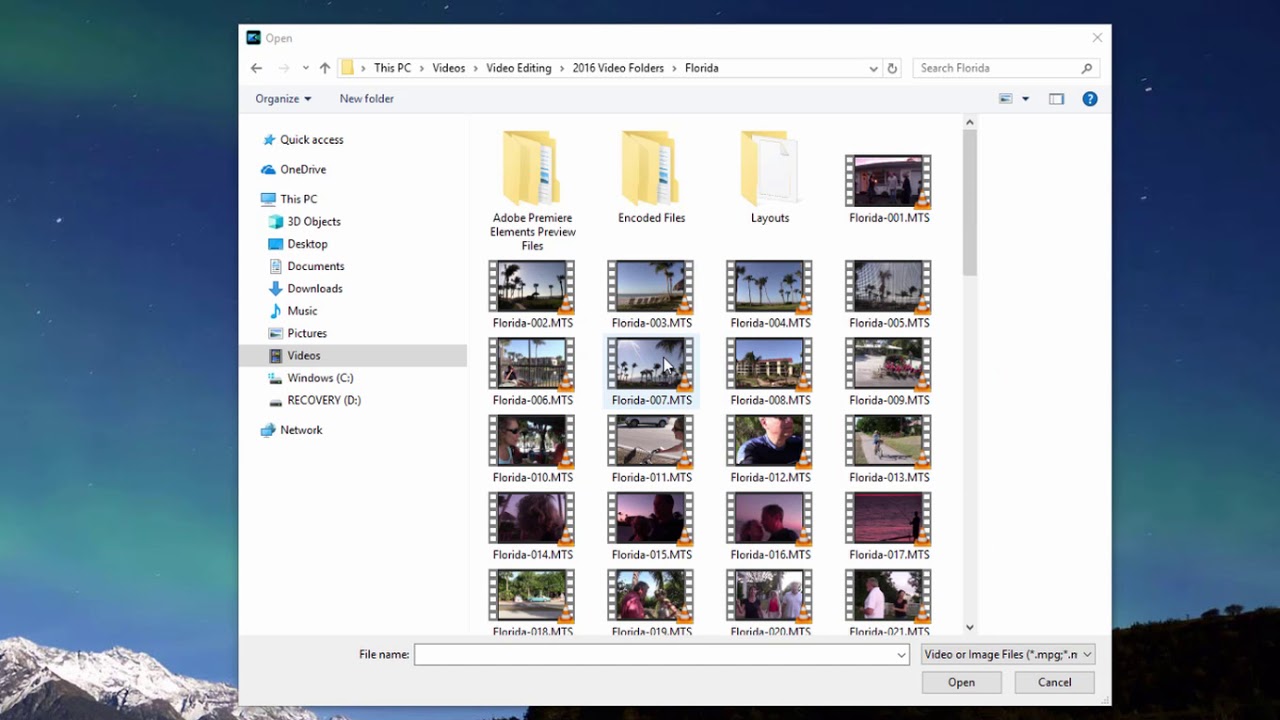Select the Florida-010.MTS file
This screenshot has height=720, width=1280.
point(532,448)
